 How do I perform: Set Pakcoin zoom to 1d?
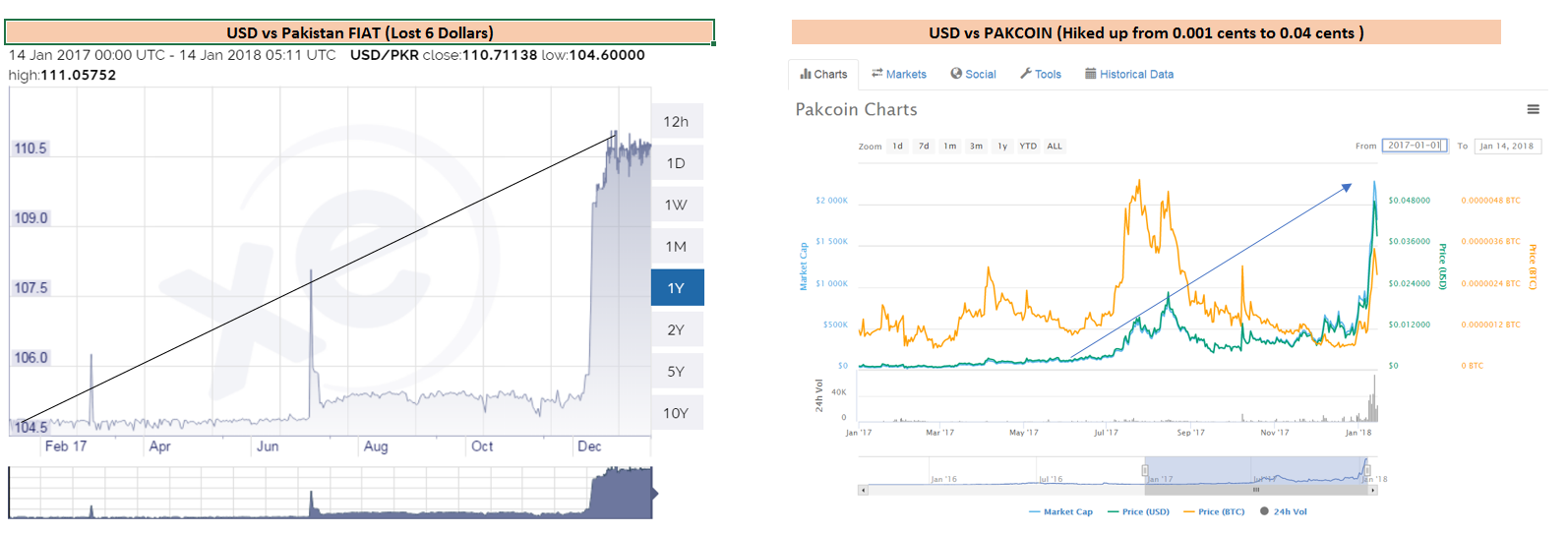click(898, 146)
